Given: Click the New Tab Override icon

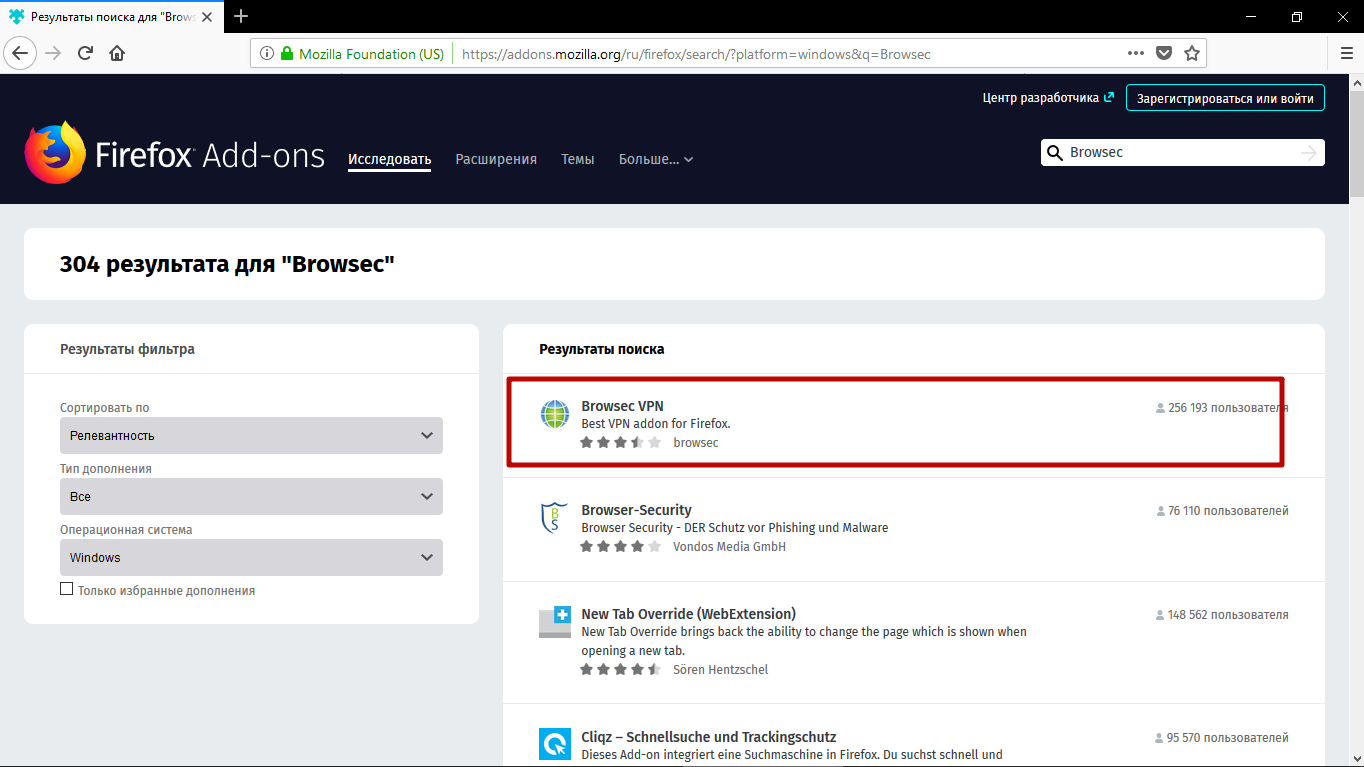Looking at the screenshot, I should [555, 622].
